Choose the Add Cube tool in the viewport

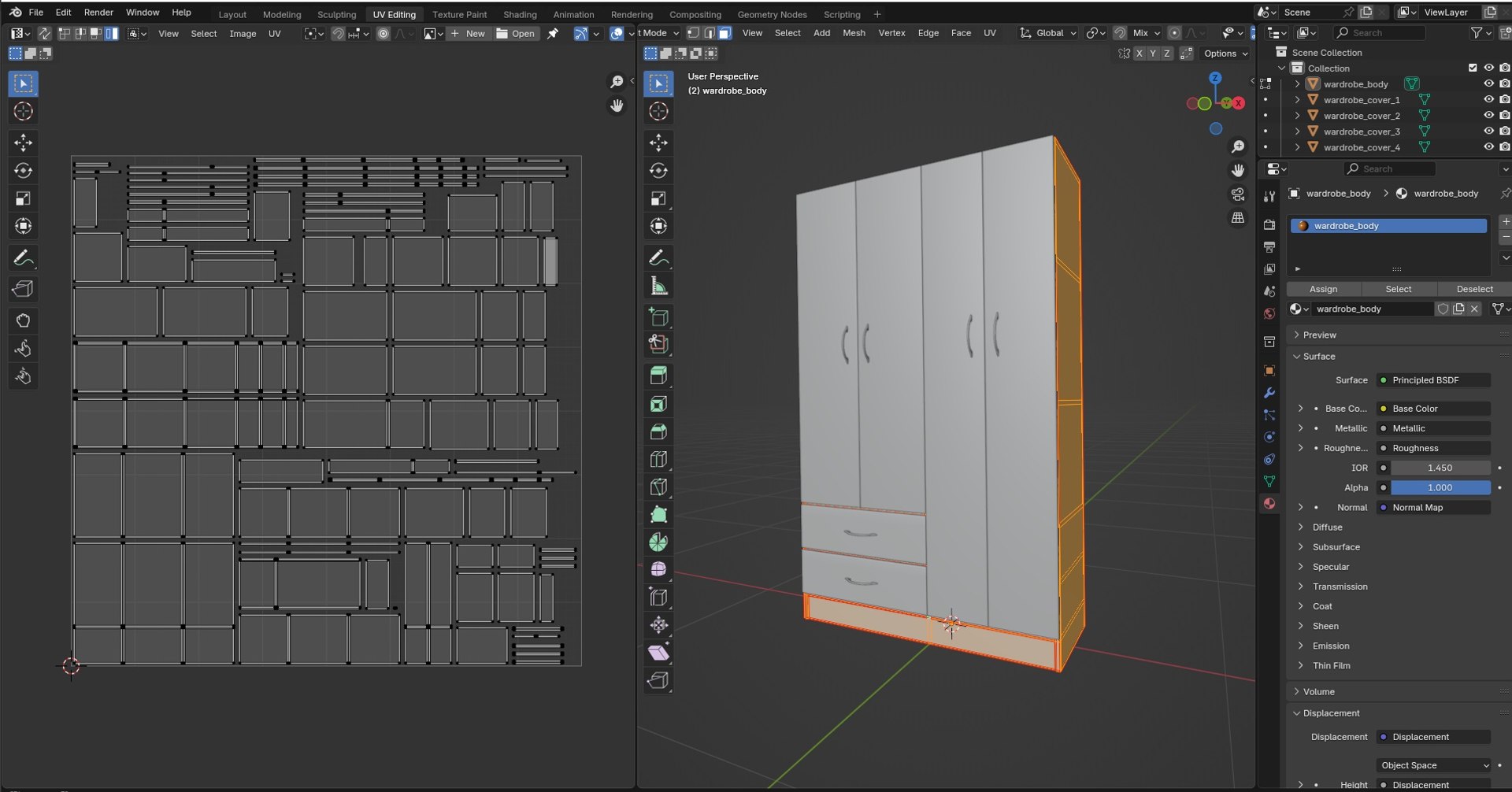tap(658, 317)
